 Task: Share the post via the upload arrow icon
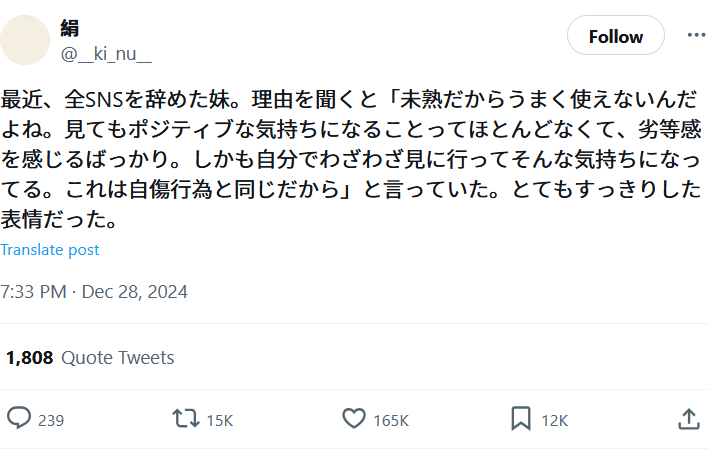click(688, 419)
